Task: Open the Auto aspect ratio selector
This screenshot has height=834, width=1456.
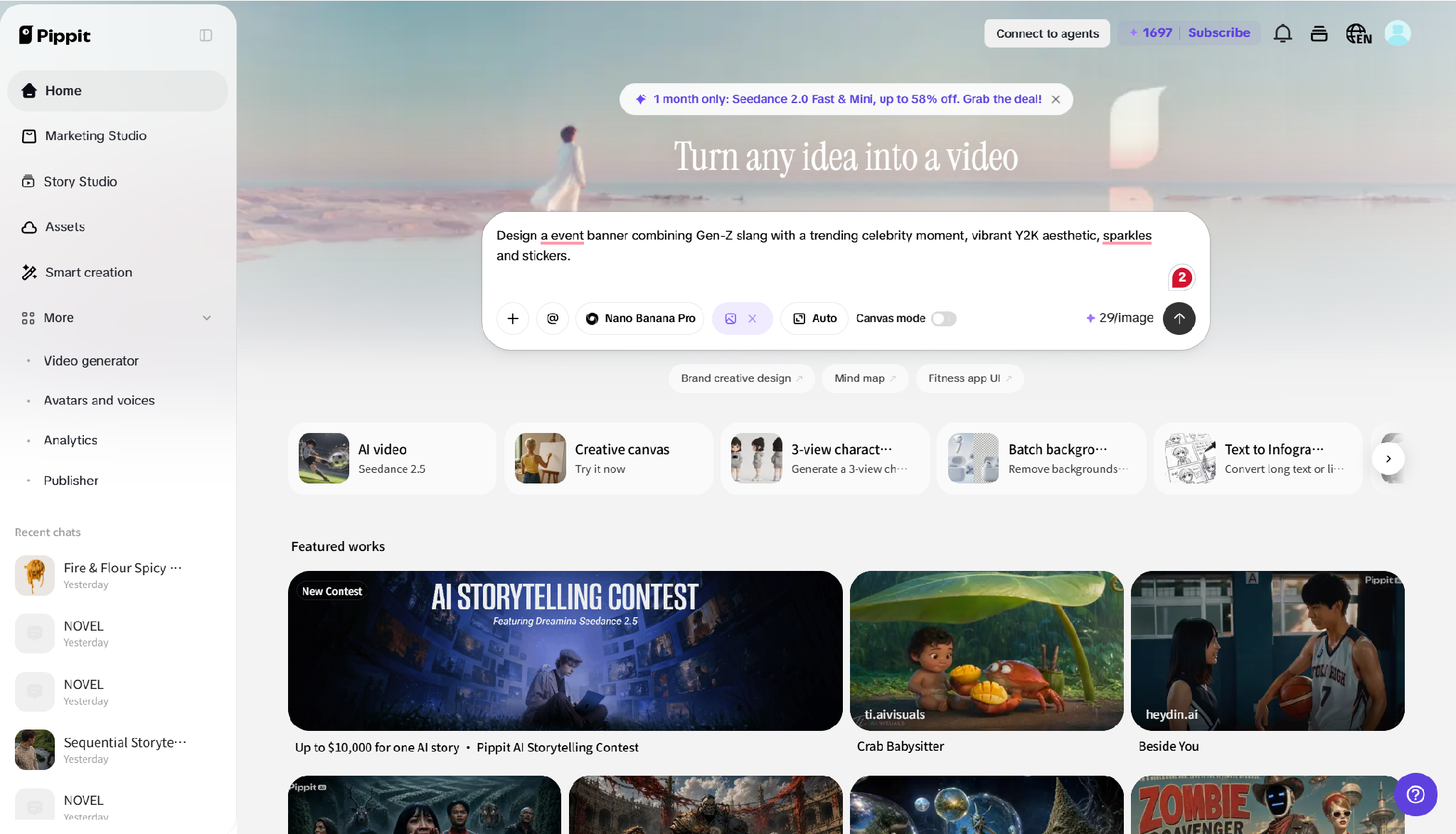Action: tap(814, 319)
